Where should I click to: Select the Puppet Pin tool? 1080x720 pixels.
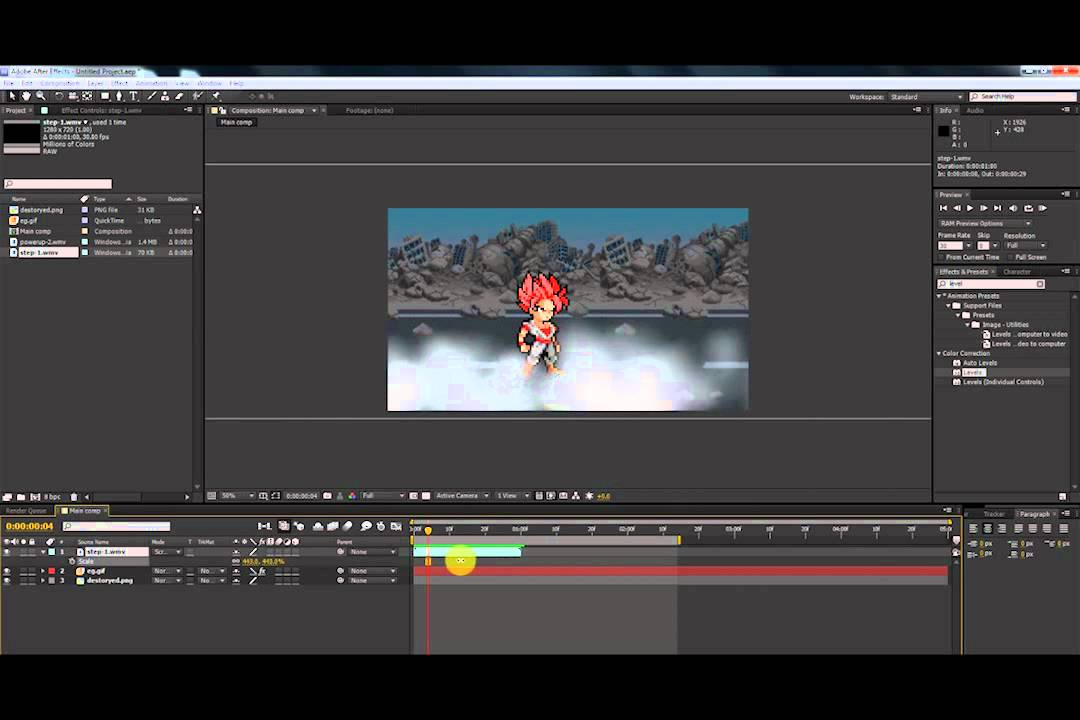click(x=216, y=96)
